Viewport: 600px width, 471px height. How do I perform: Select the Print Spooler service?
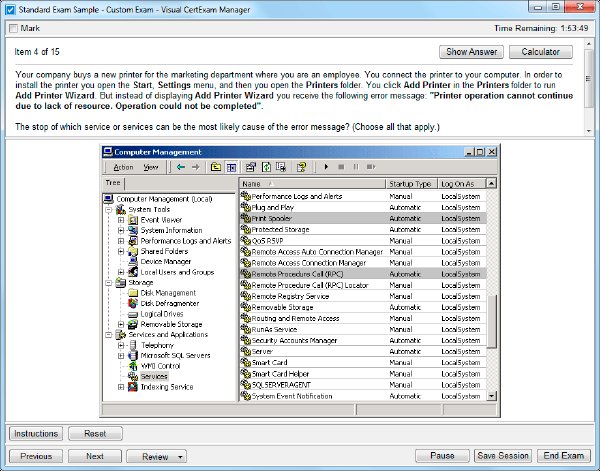point(363,218)
